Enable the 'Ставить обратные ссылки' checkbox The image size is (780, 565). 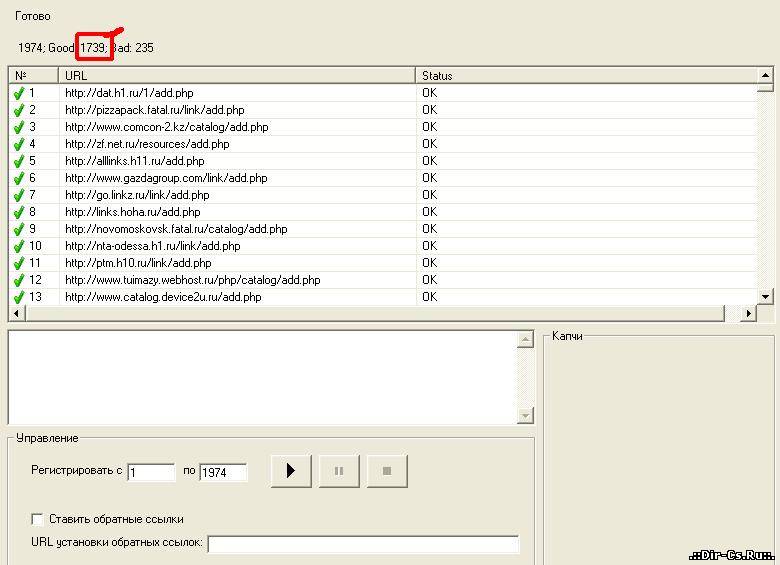(x=38, y=519)
